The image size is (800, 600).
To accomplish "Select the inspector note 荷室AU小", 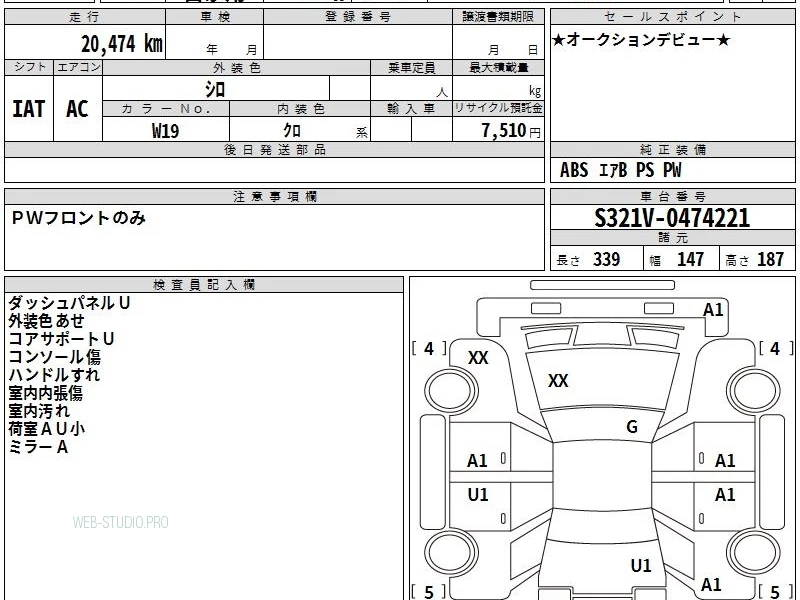I will (x=46, y=429).
